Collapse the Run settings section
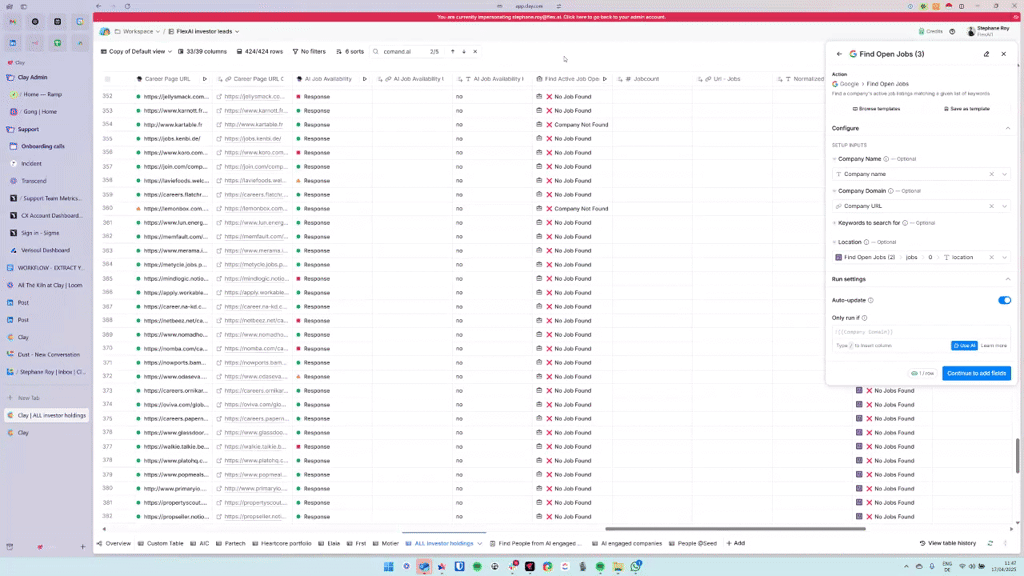 point(1007,279)
